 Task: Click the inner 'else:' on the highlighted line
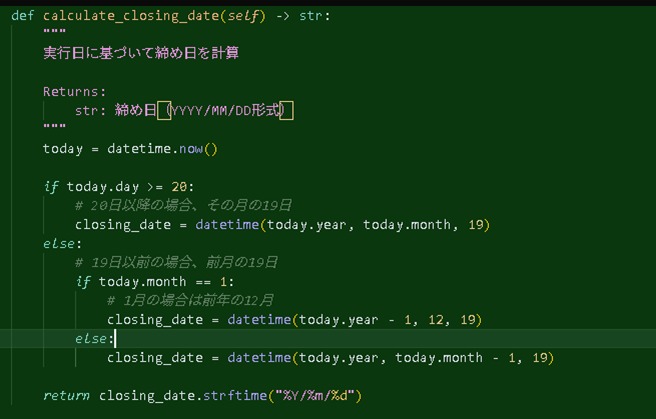tap(95, 338)
